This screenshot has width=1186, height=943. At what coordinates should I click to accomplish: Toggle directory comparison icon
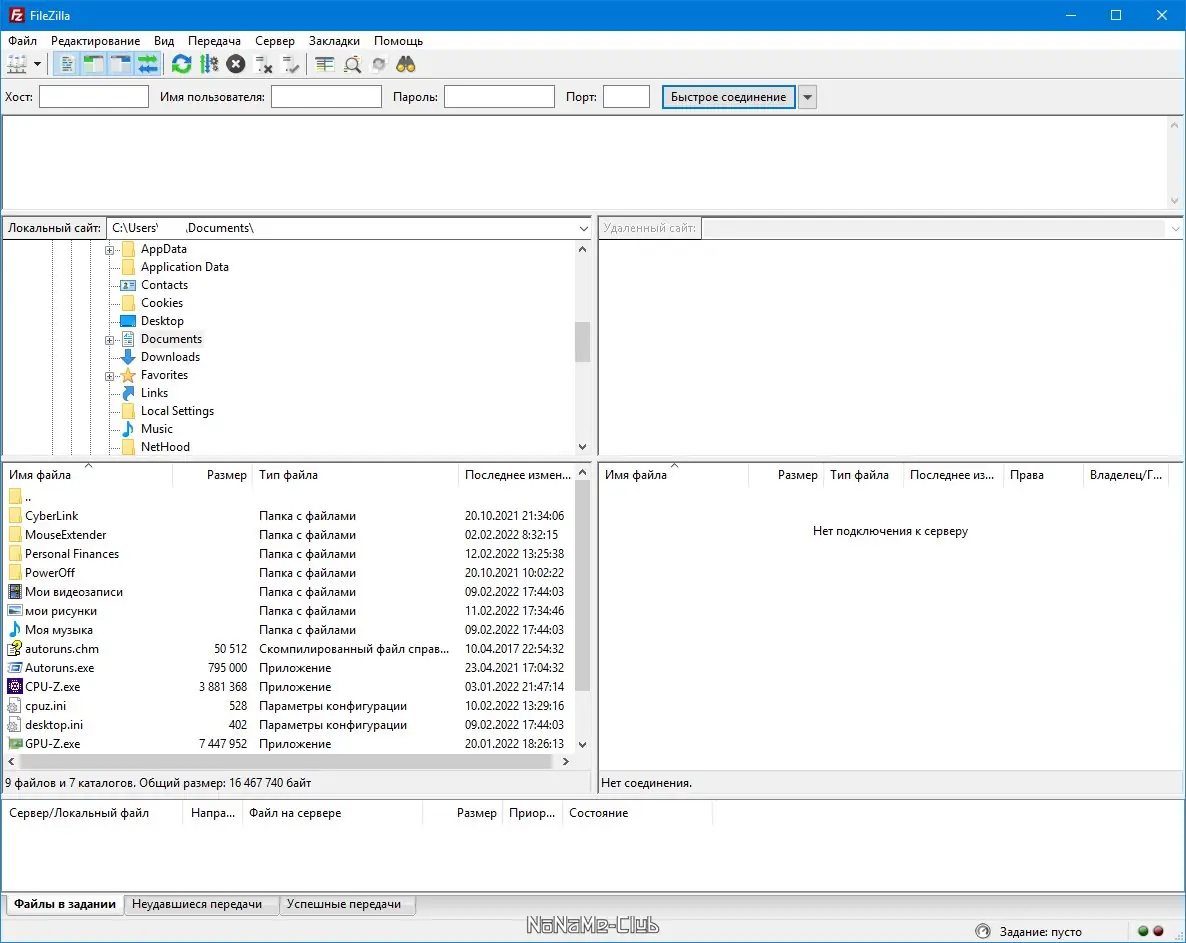point(352,65)
